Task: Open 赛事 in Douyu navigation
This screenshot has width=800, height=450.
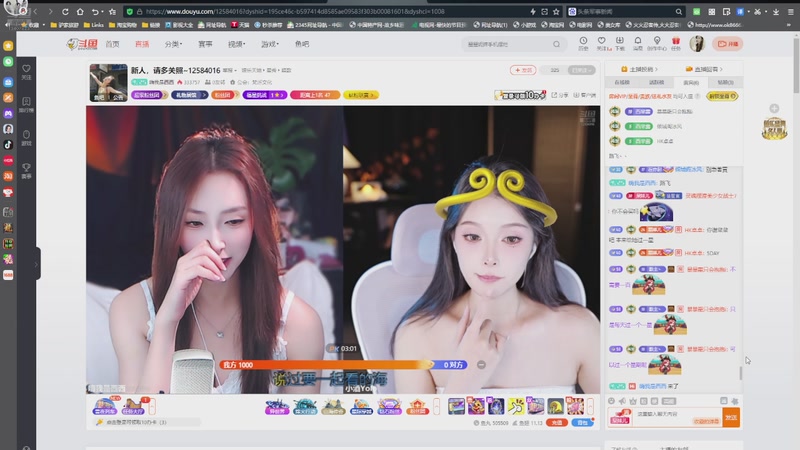Action: coord(205,44)
